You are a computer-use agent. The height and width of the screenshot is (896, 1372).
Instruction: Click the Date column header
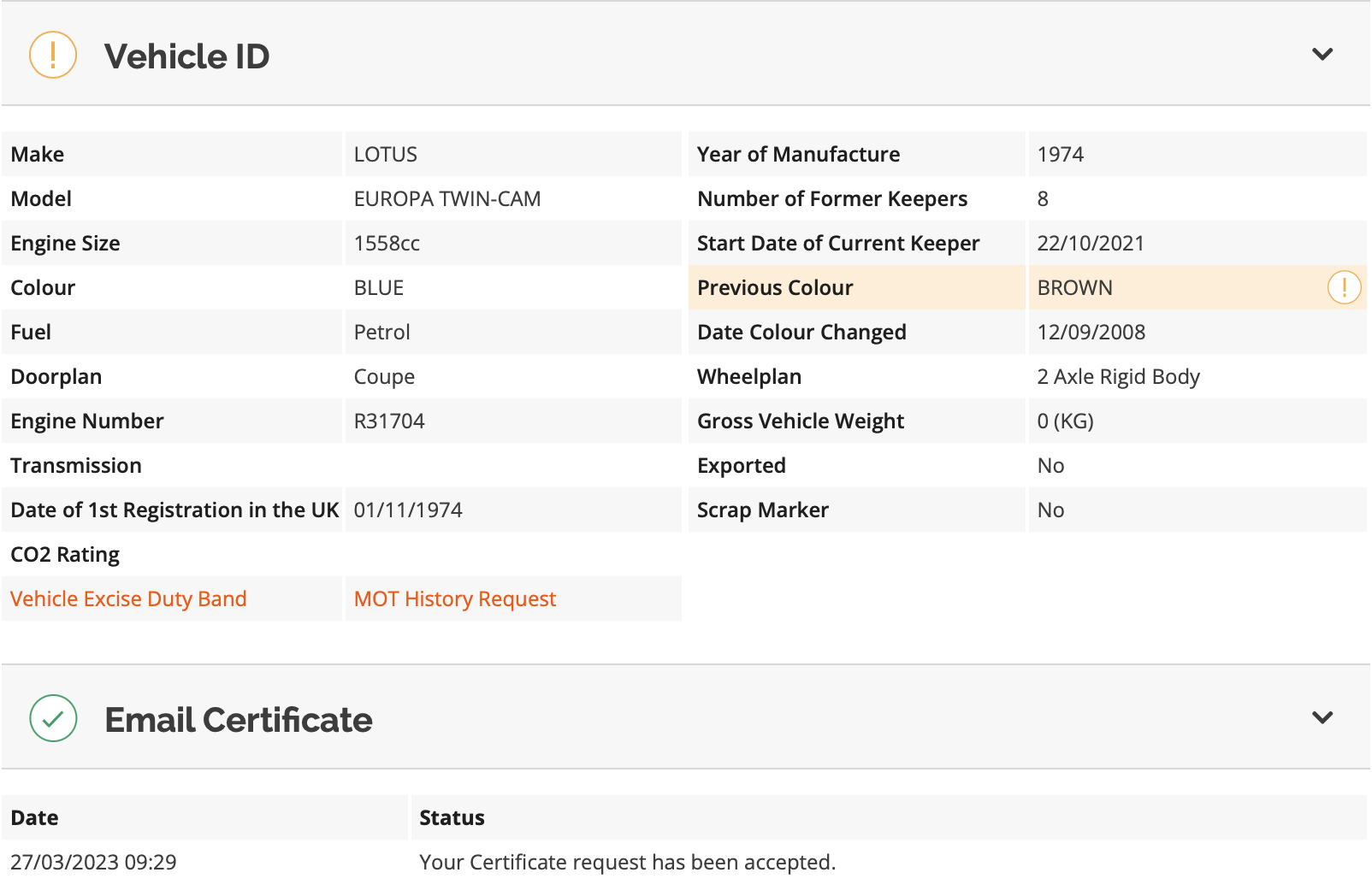click(x=34, y=818)
